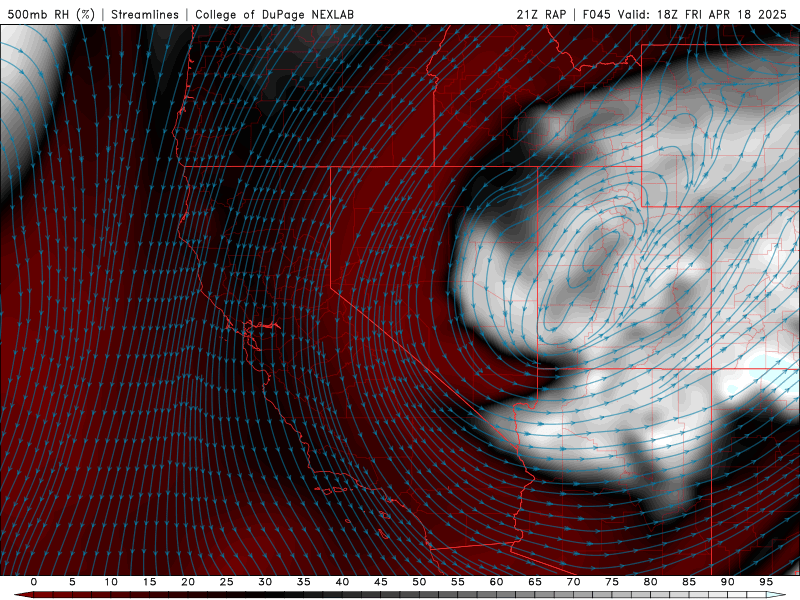Click the "60" value on the color scale
Image resolution: width=800 pixels, height=600 pixels.
pos(496,582)
